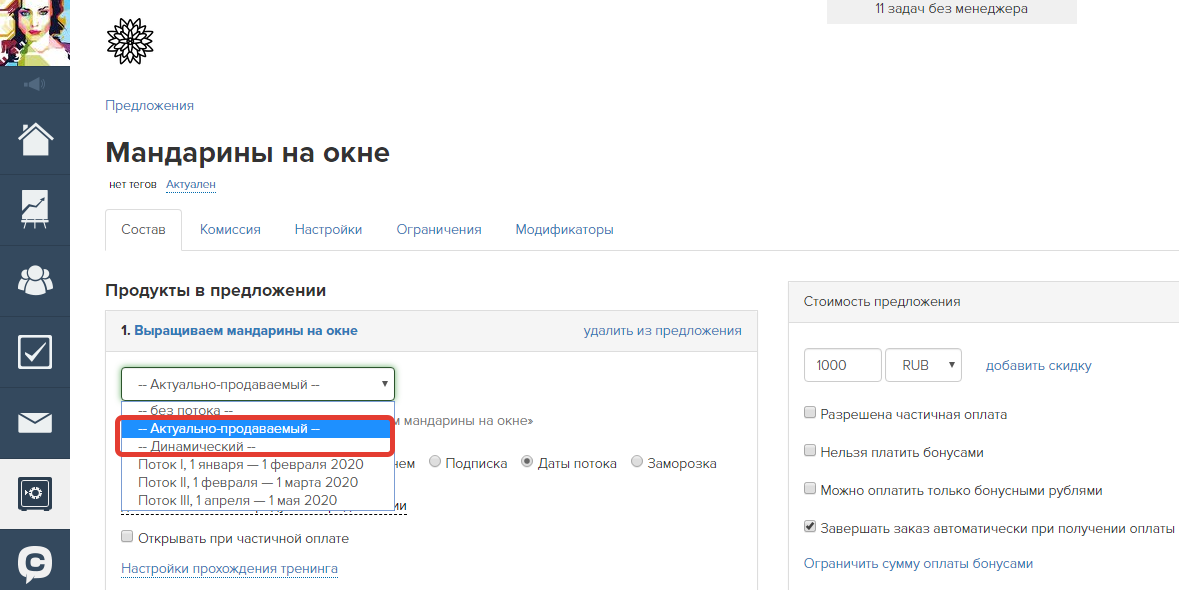Click 'удалить из предложения' link
Viewport: 1179px width, 590px height.
(662, 331)
